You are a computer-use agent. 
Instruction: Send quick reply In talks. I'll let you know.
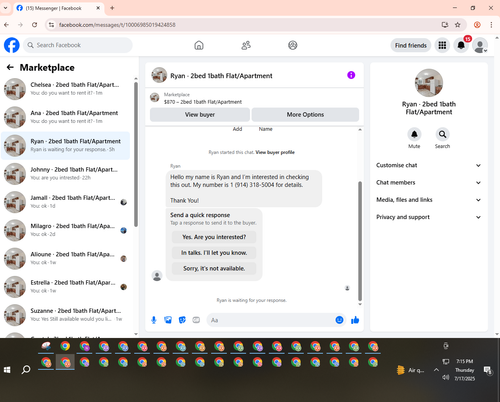click(x=214, y=253)
